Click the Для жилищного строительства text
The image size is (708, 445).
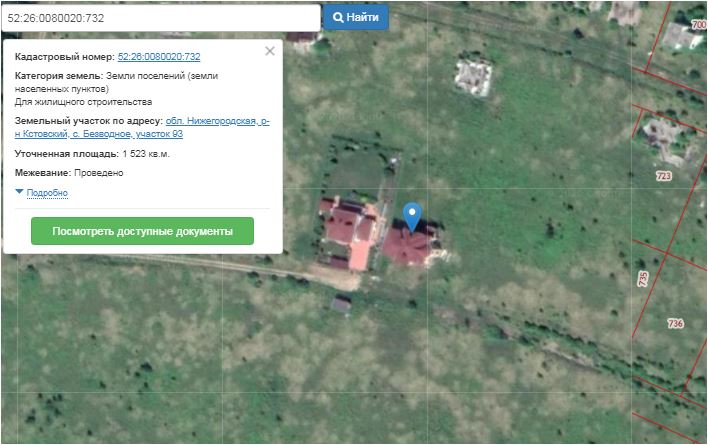tap(83, 102)
